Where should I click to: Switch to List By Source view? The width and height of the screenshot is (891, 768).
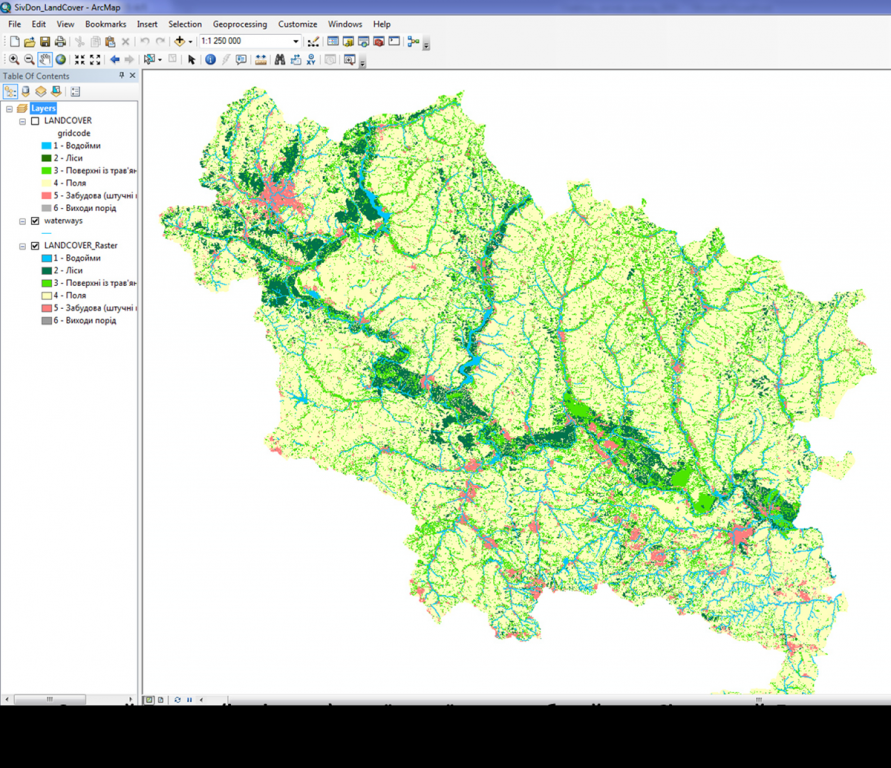point(26,92)
